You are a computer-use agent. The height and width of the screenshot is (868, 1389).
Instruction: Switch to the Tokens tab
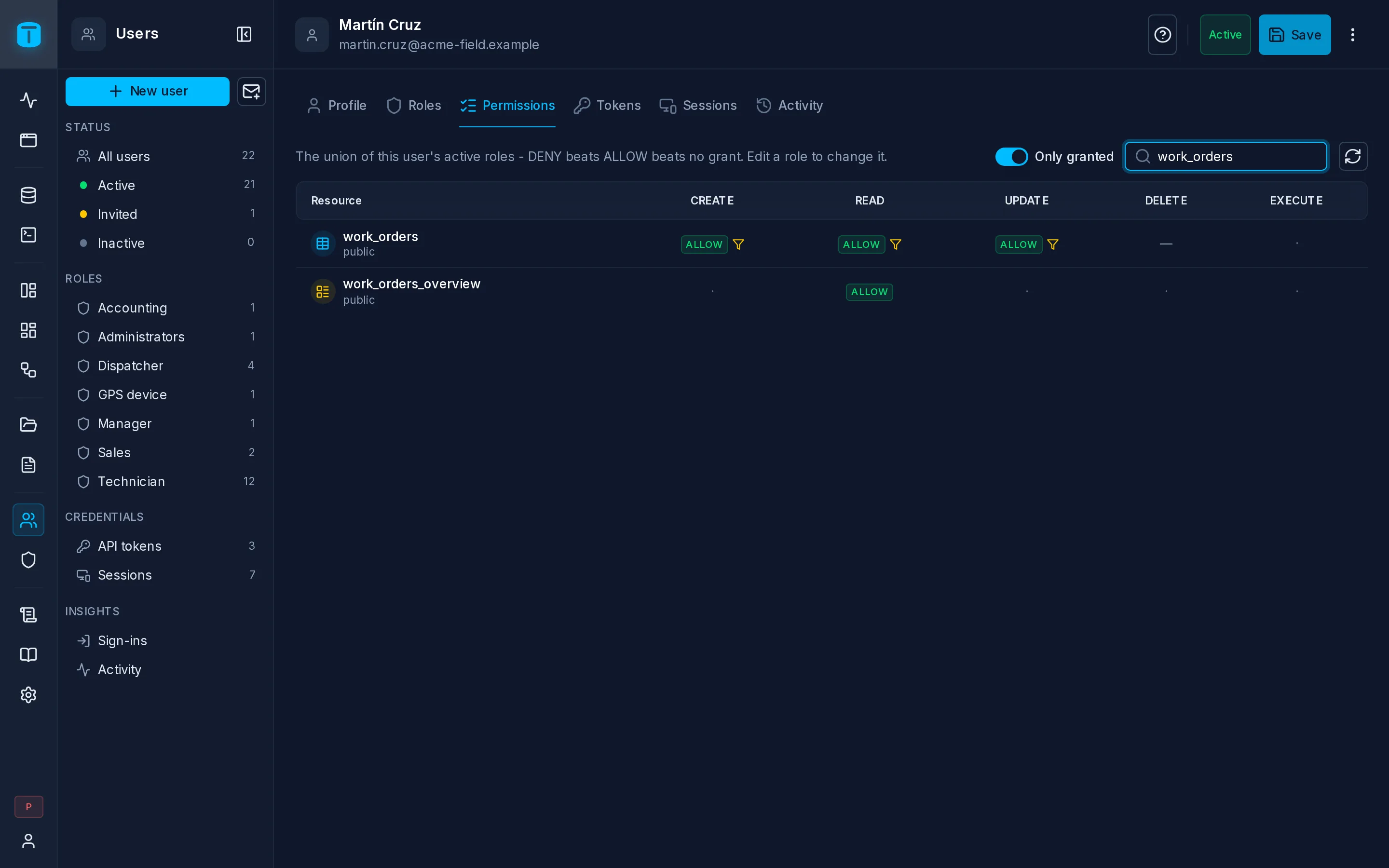(607, 106)
